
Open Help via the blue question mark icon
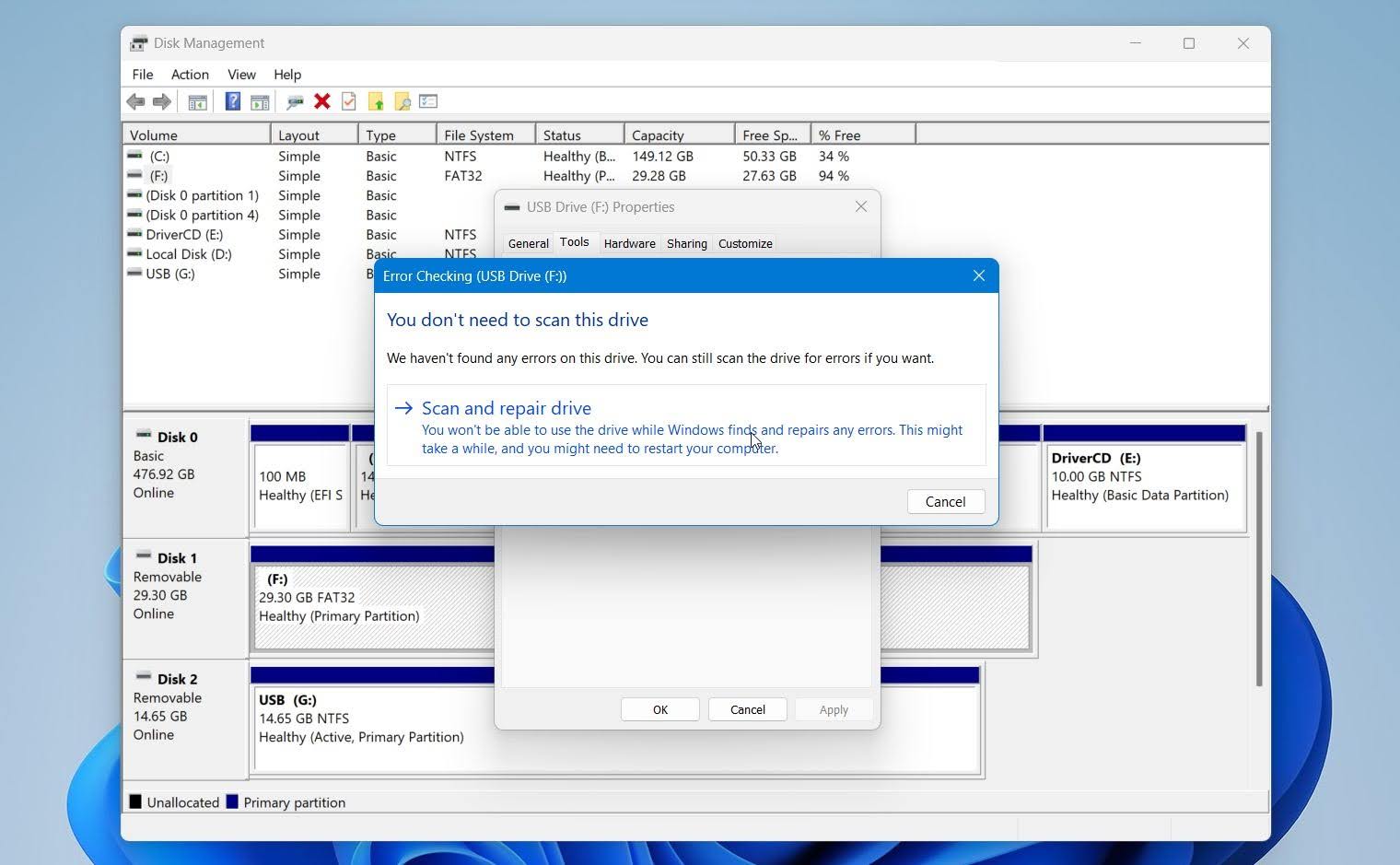[233, 101]
